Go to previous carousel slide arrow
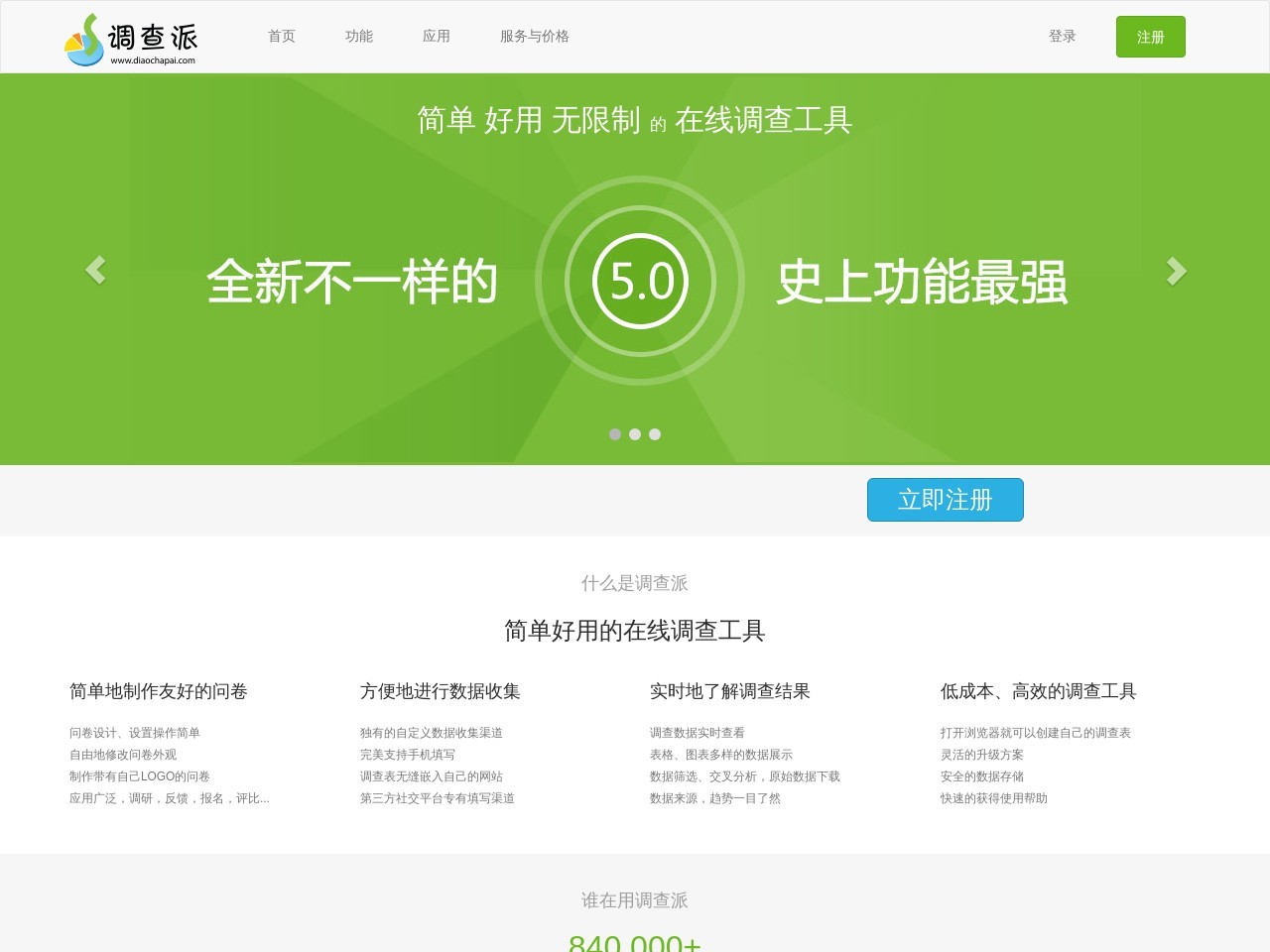Viewport: 1270px width, 952px height. (x=95, y=270)
